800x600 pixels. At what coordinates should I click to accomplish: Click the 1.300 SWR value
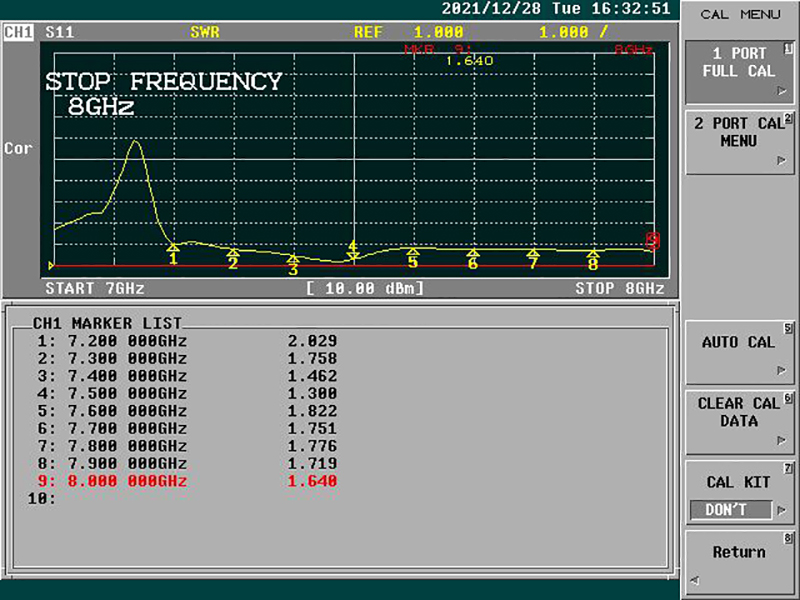tap(312, 393)
